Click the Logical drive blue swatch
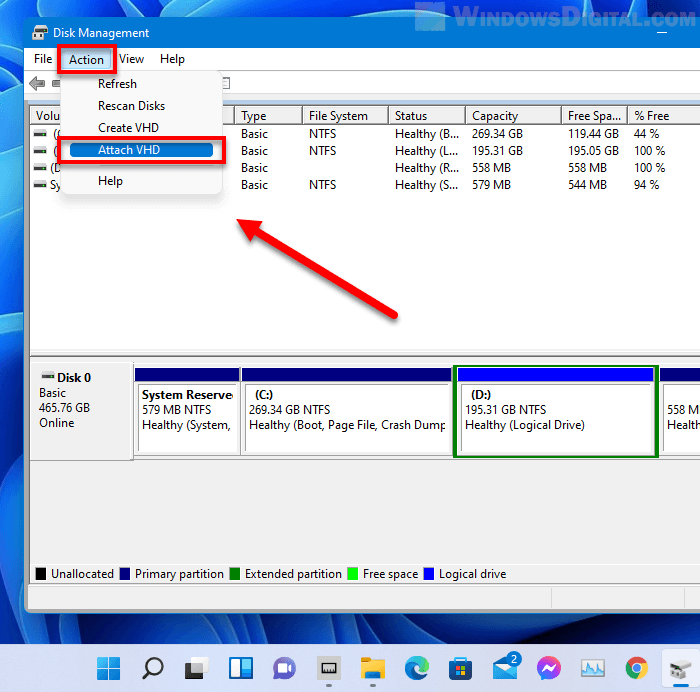 [x=429, y=574]
